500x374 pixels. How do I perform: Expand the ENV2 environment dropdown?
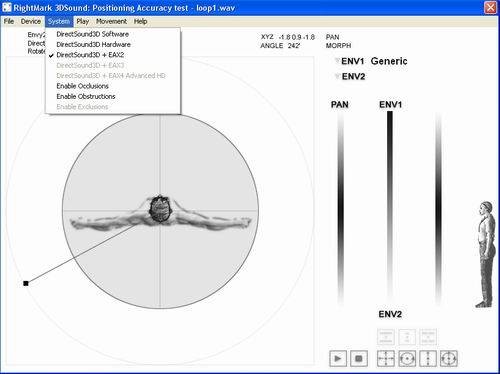337,76
